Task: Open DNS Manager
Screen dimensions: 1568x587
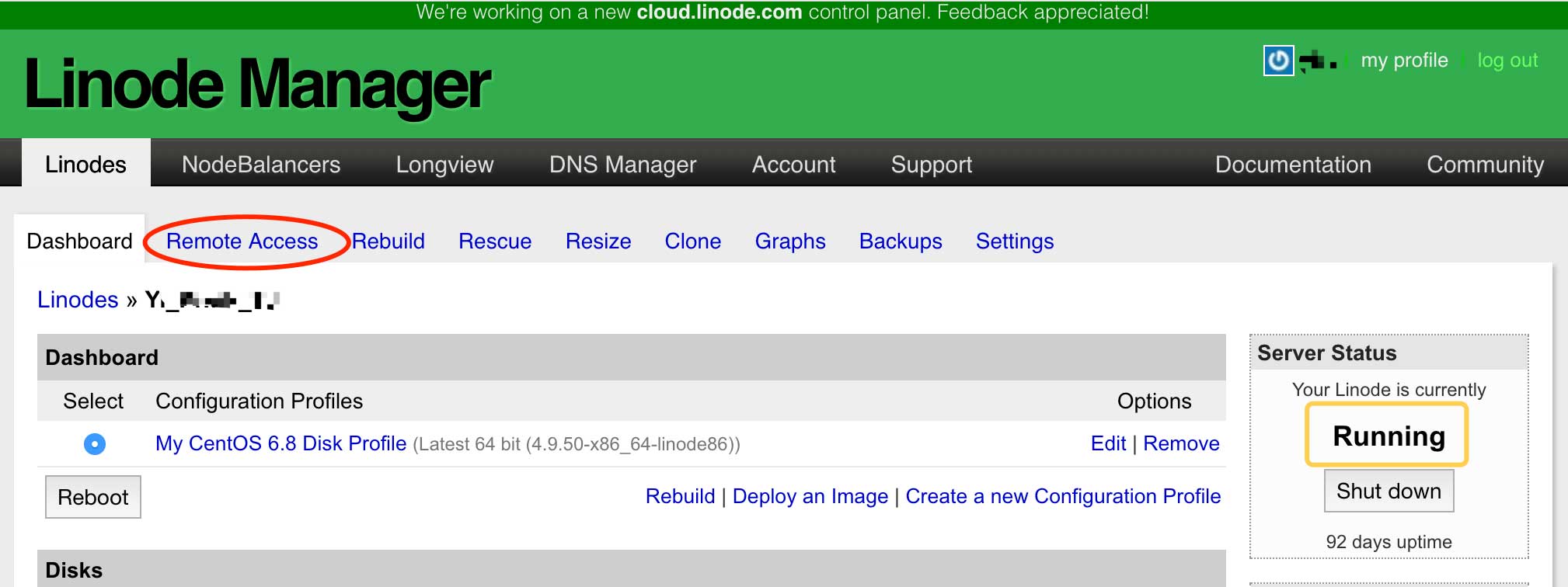Action: click(x=622, y=165)
